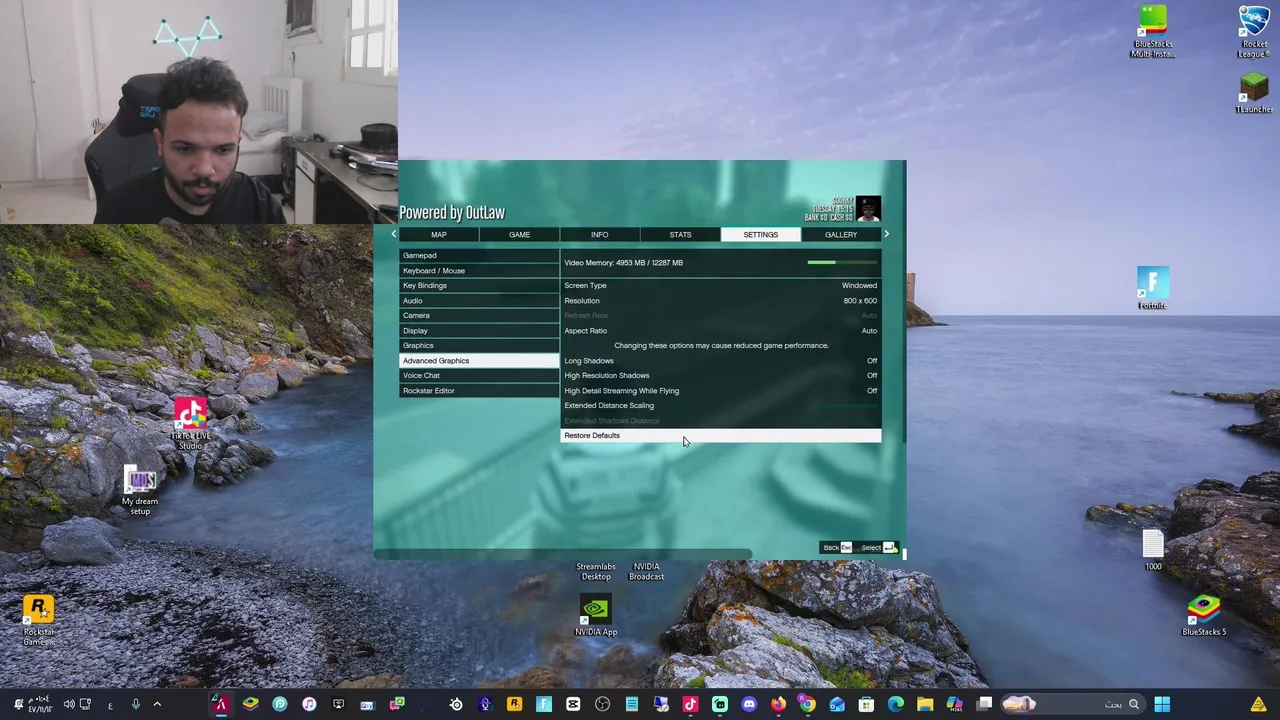1280x720 pixels.
Task: Open the BlueStacks 5 desktop shortcut
Action: point(1204,615)
